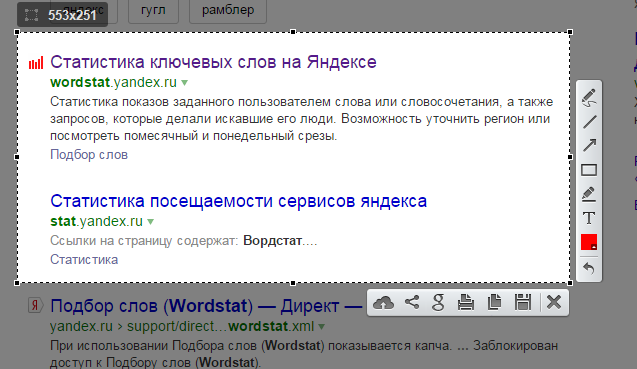Share screenshot on social networks
This screenshot has width=637, height=369.
(412, 302)
